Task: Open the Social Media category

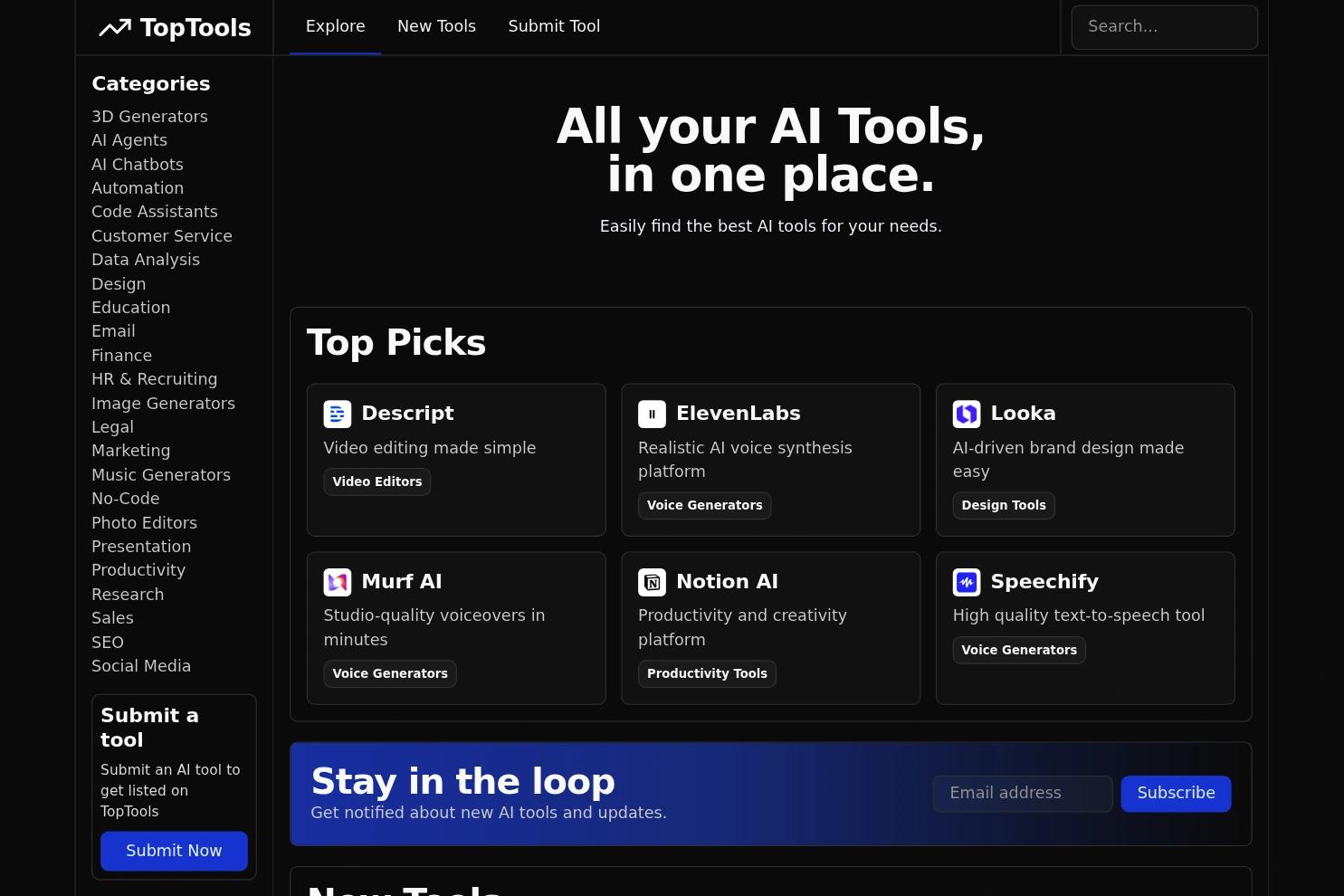Action: point(141,666)
